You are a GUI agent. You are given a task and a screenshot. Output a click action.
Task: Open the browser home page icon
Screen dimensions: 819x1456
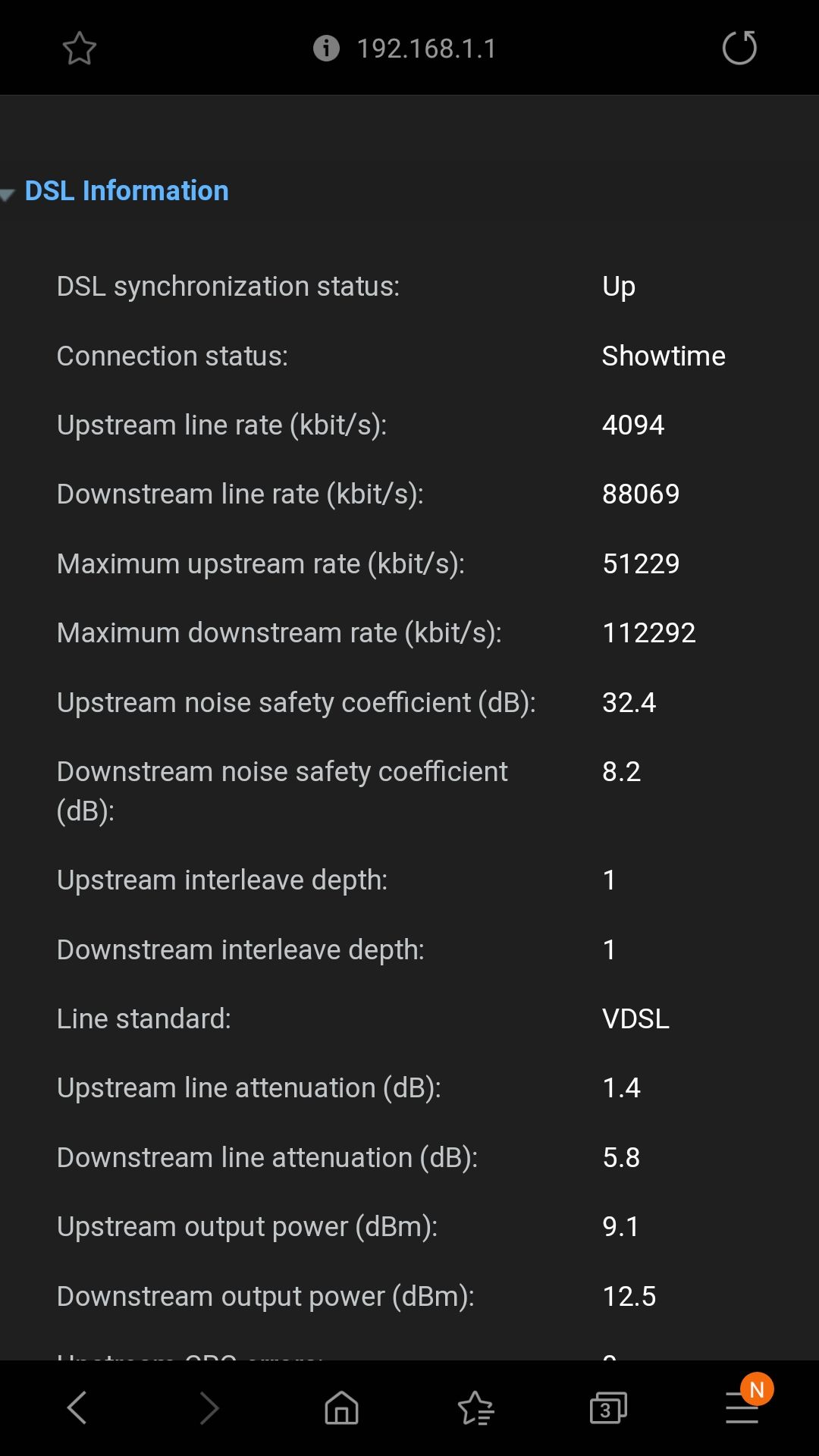coord(341,1408)
